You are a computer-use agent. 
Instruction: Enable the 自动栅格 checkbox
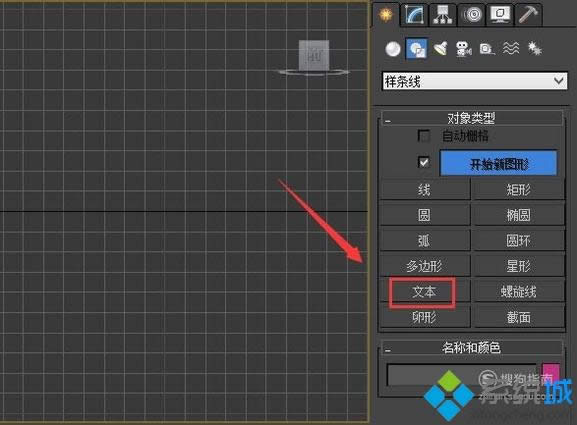click(424, 136)
